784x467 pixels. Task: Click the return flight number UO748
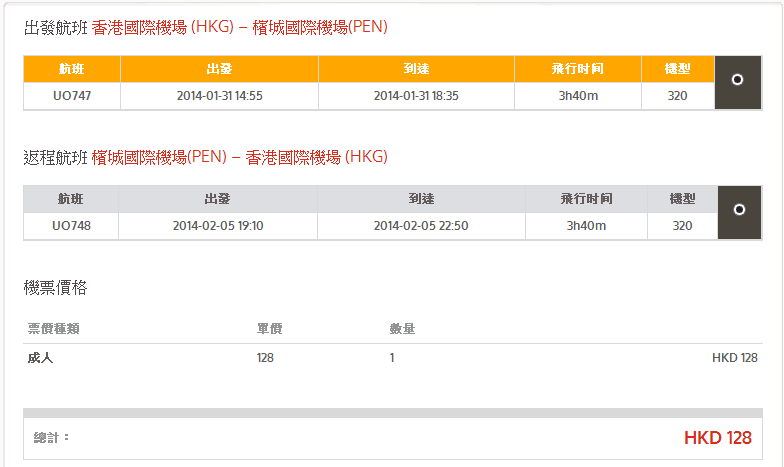click(71, 226)
